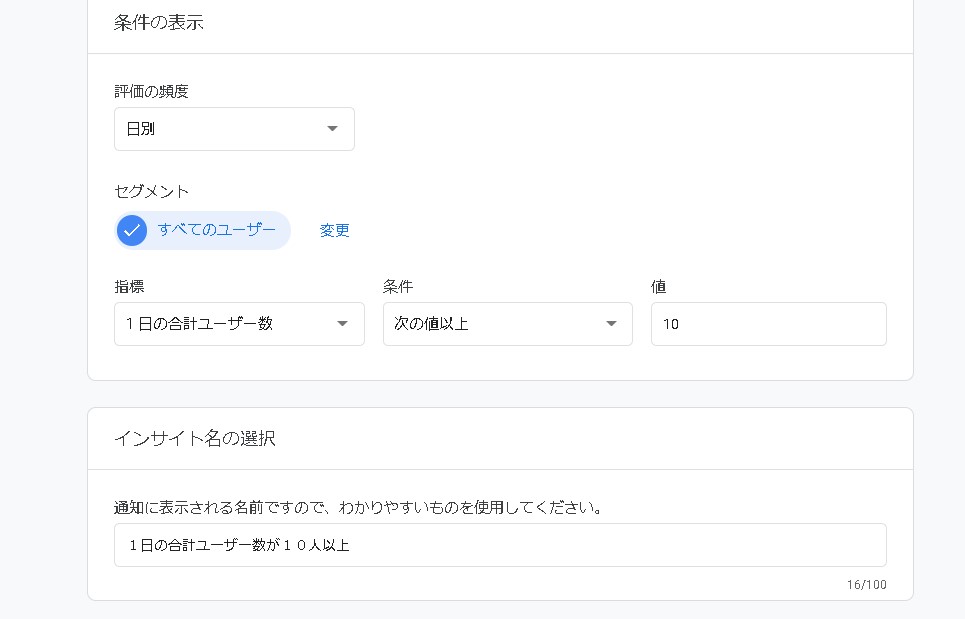Screen dimensions: 965x619
Task: Select the すべてのユーザー segment chip
Action: (x=216, y=230)
